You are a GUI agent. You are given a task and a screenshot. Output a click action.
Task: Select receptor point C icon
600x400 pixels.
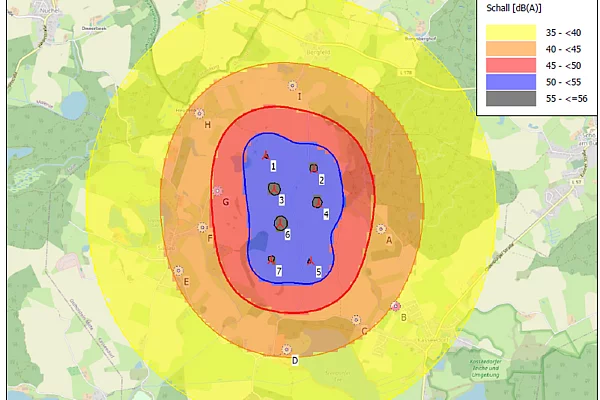click(357, 320)
